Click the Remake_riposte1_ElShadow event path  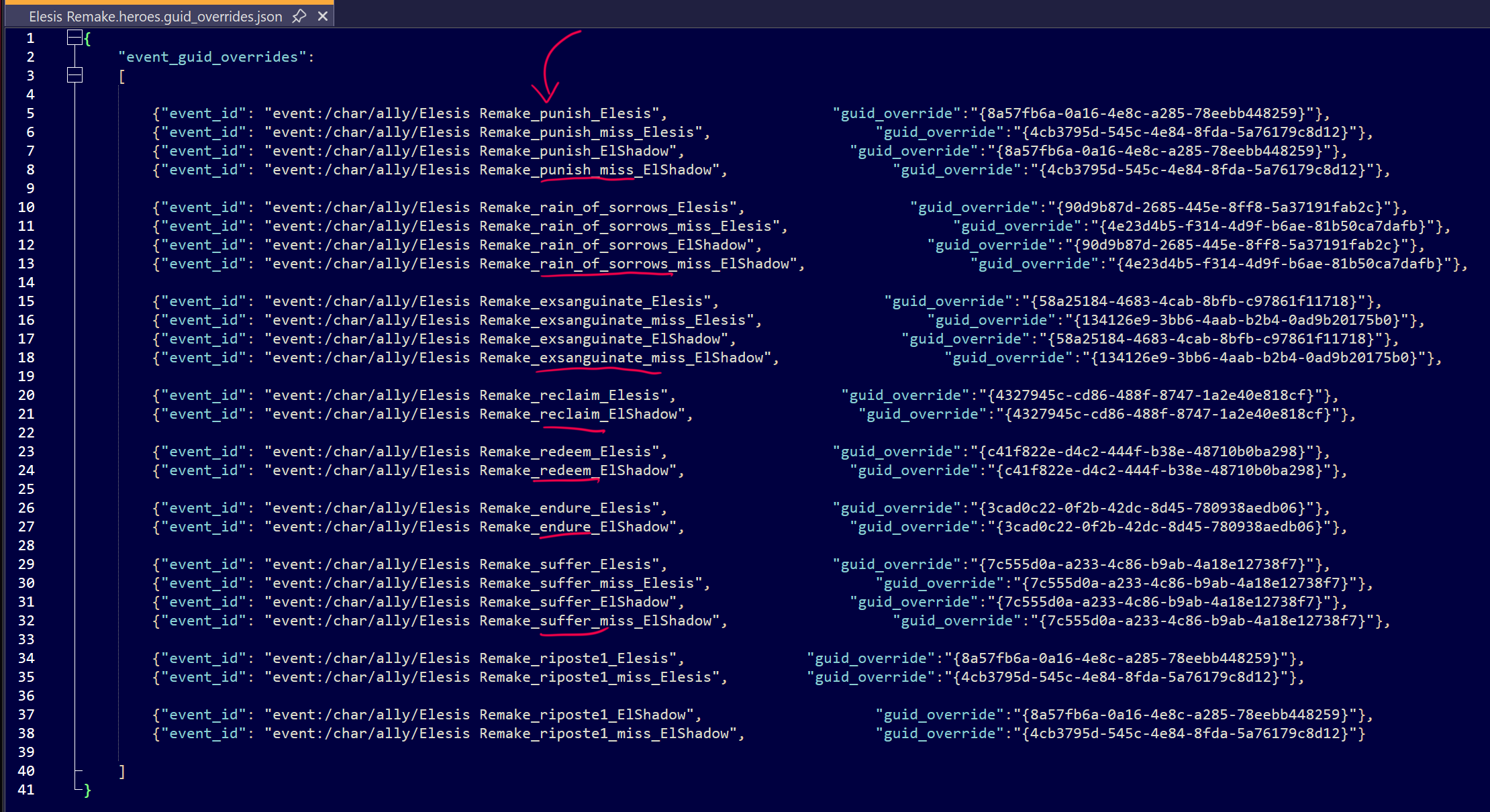[479, 715]
